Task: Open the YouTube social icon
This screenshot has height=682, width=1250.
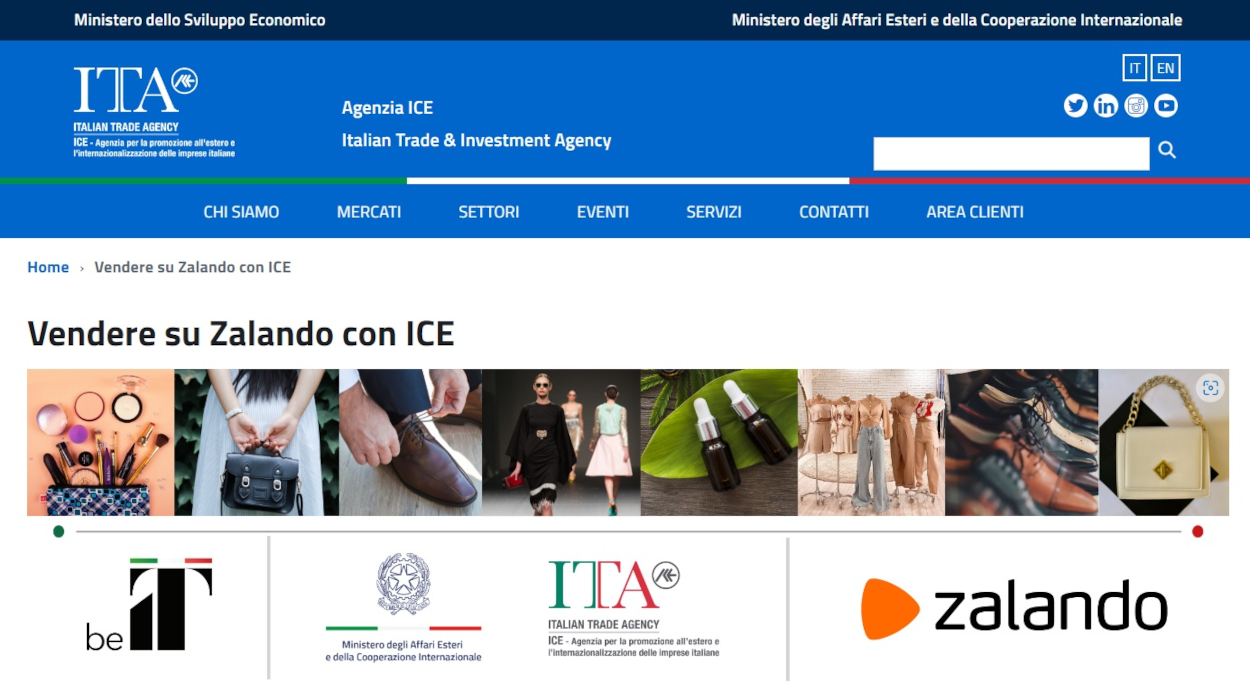Action: pos(1166,106)
